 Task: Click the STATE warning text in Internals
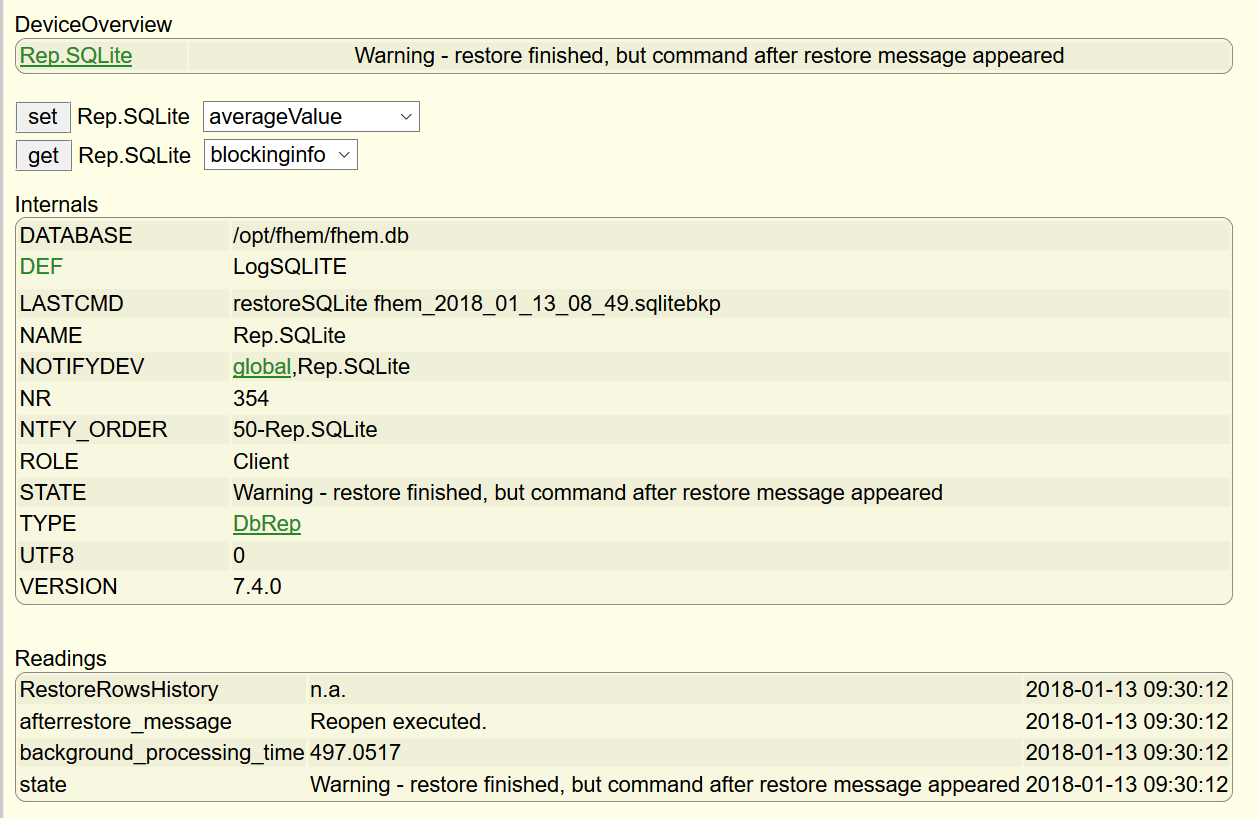point(588,493)
